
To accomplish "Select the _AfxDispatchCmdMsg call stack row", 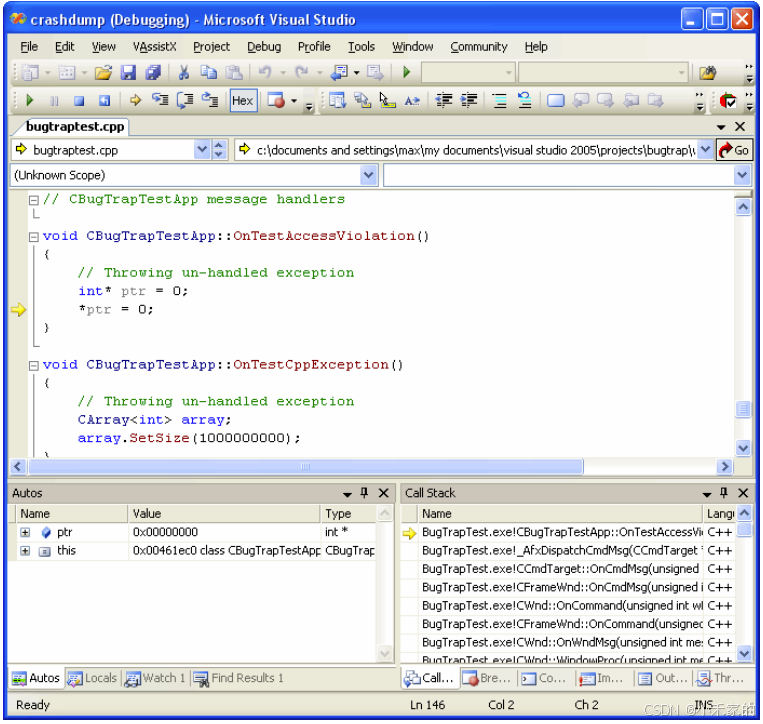I will (567, 551).
